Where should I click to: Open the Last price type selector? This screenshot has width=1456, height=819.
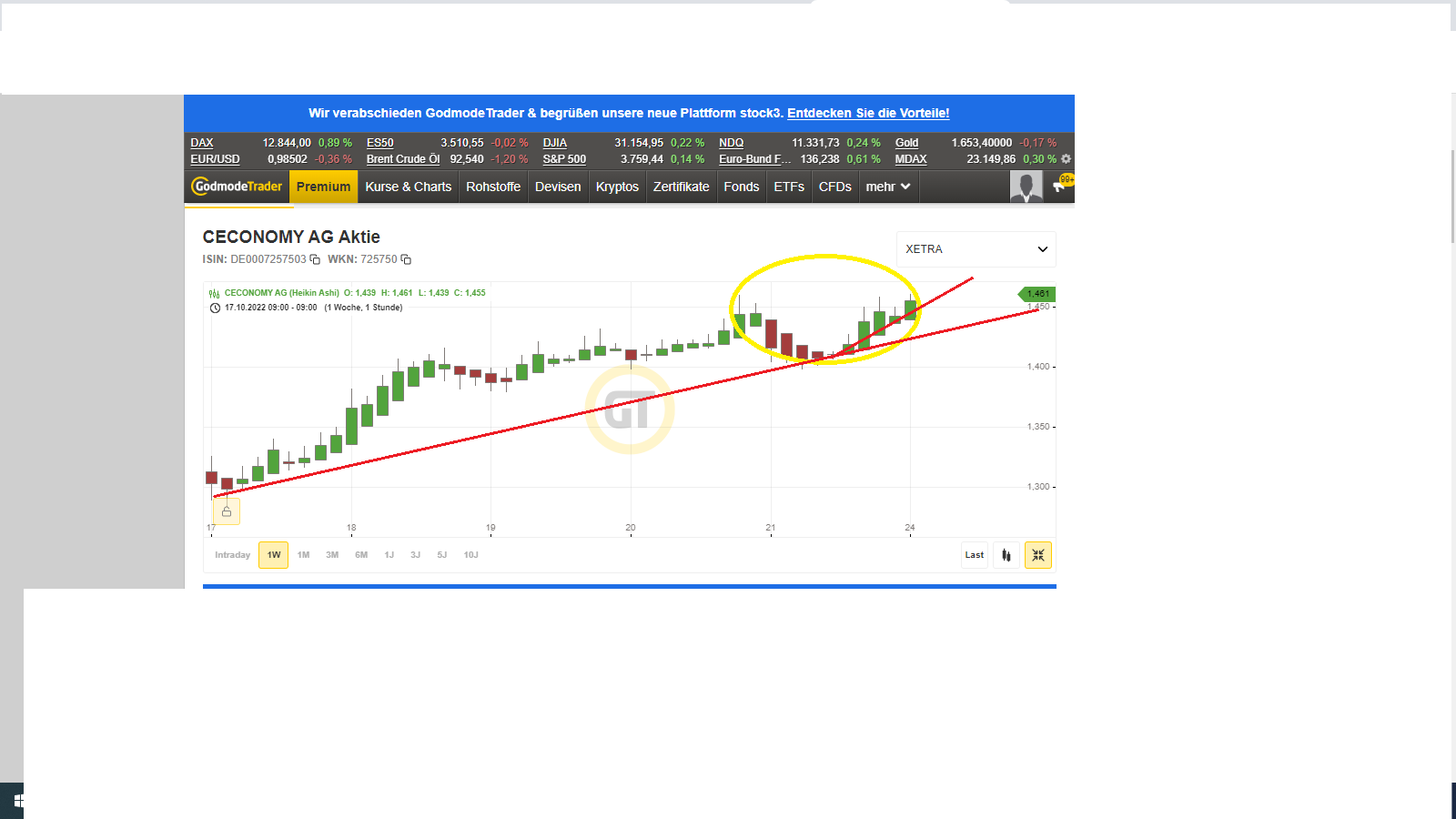[974, 555]
